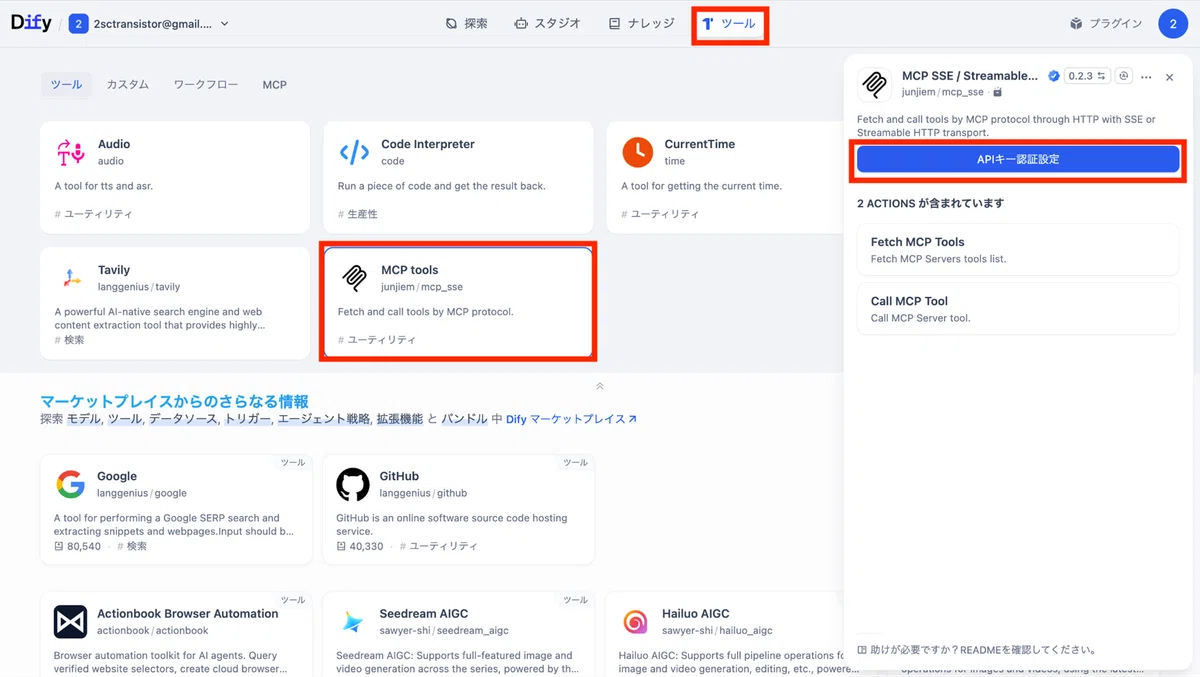Open the スタジオ tab
1200x677 pixels.
(x=548, y=23)
